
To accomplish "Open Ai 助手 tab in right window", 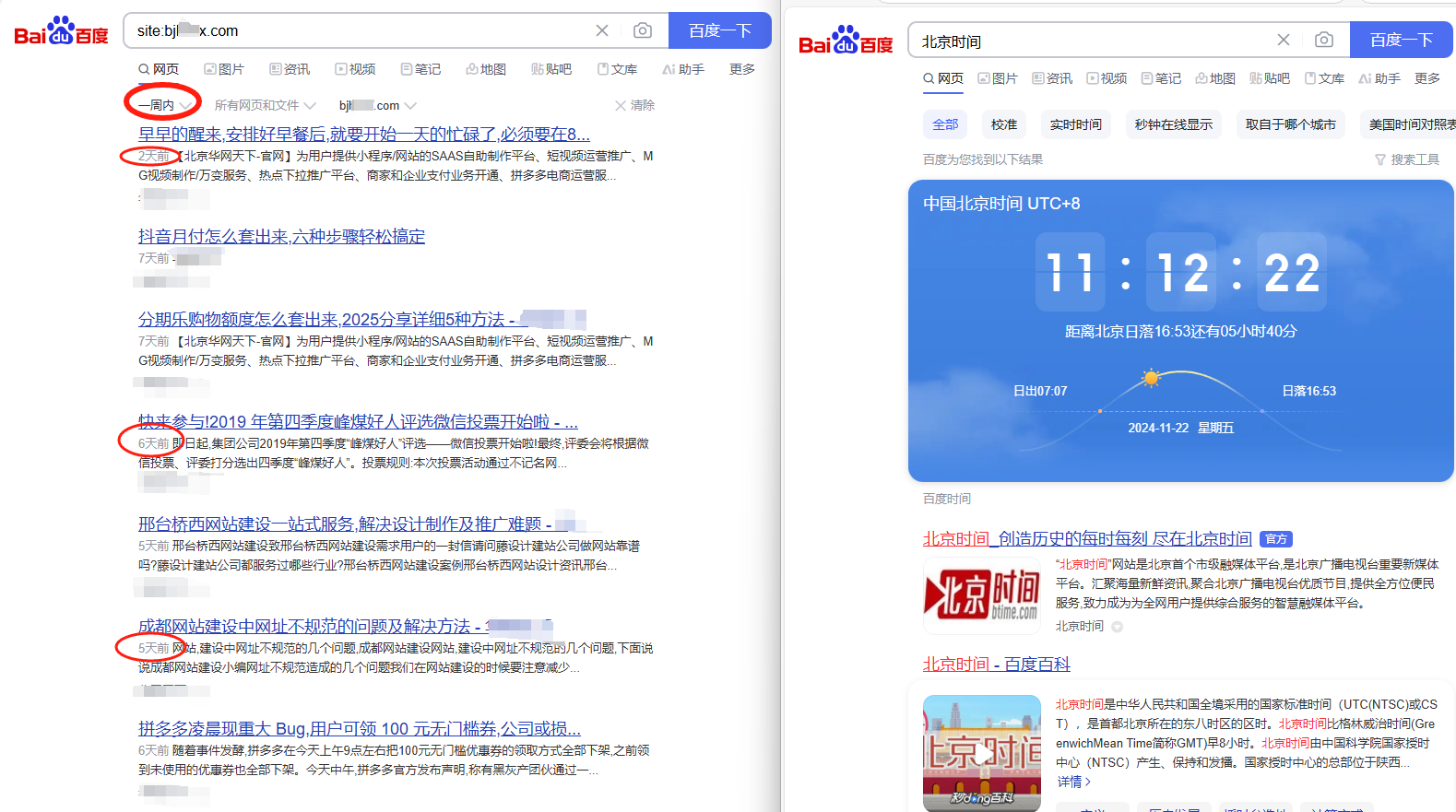I will click(x=1379, y=78).
